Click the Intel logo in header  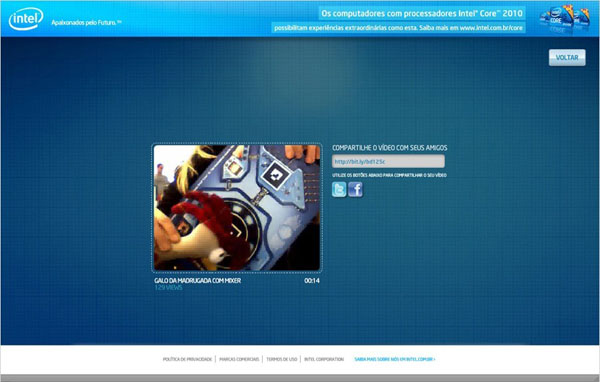(26, 18)
